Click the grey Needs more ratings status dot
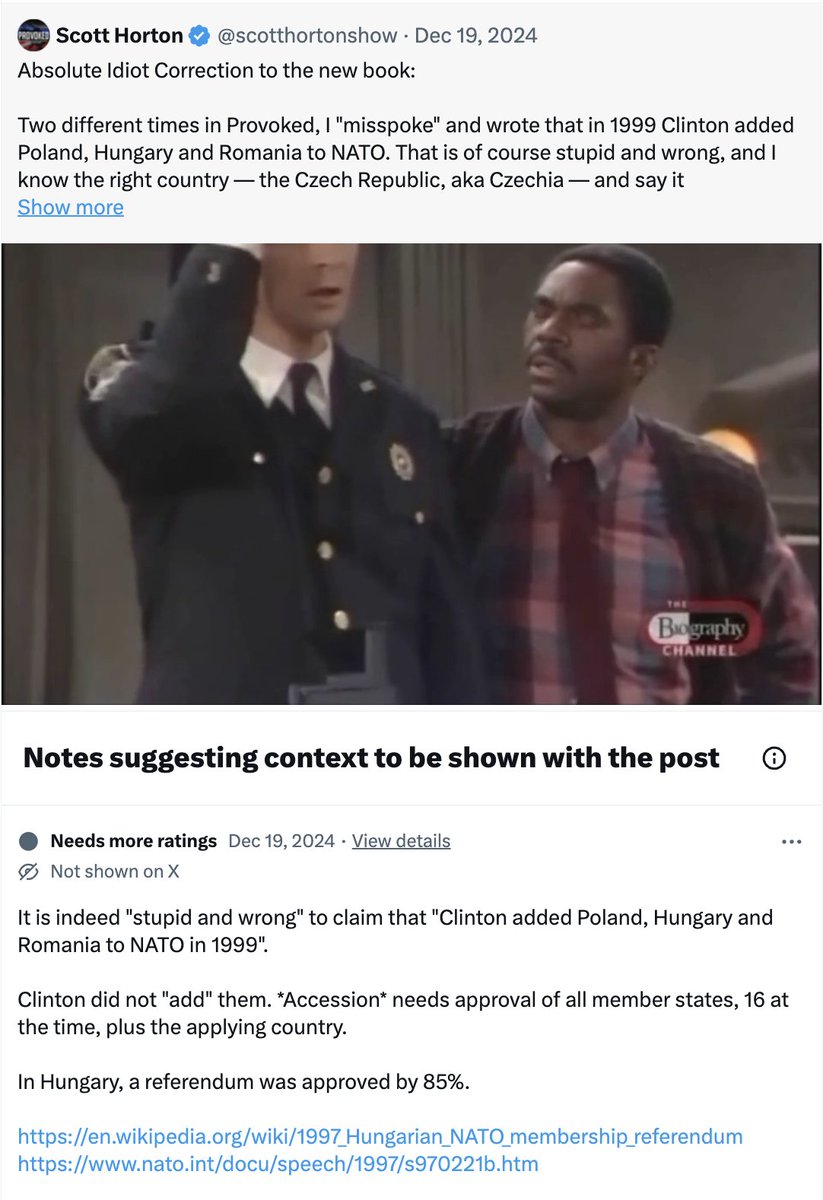The image size is (823, 1200). [29, 841]
